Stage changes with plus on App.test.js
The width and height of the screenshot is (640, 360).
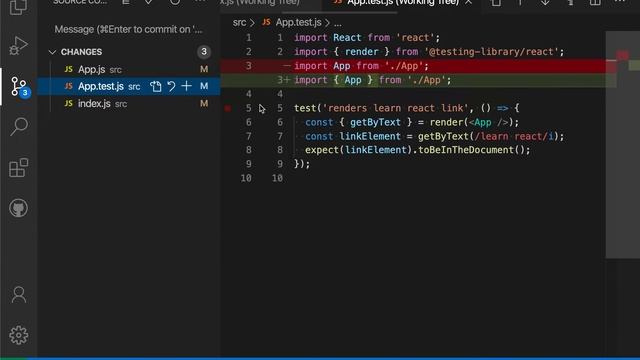pos(187,86)
